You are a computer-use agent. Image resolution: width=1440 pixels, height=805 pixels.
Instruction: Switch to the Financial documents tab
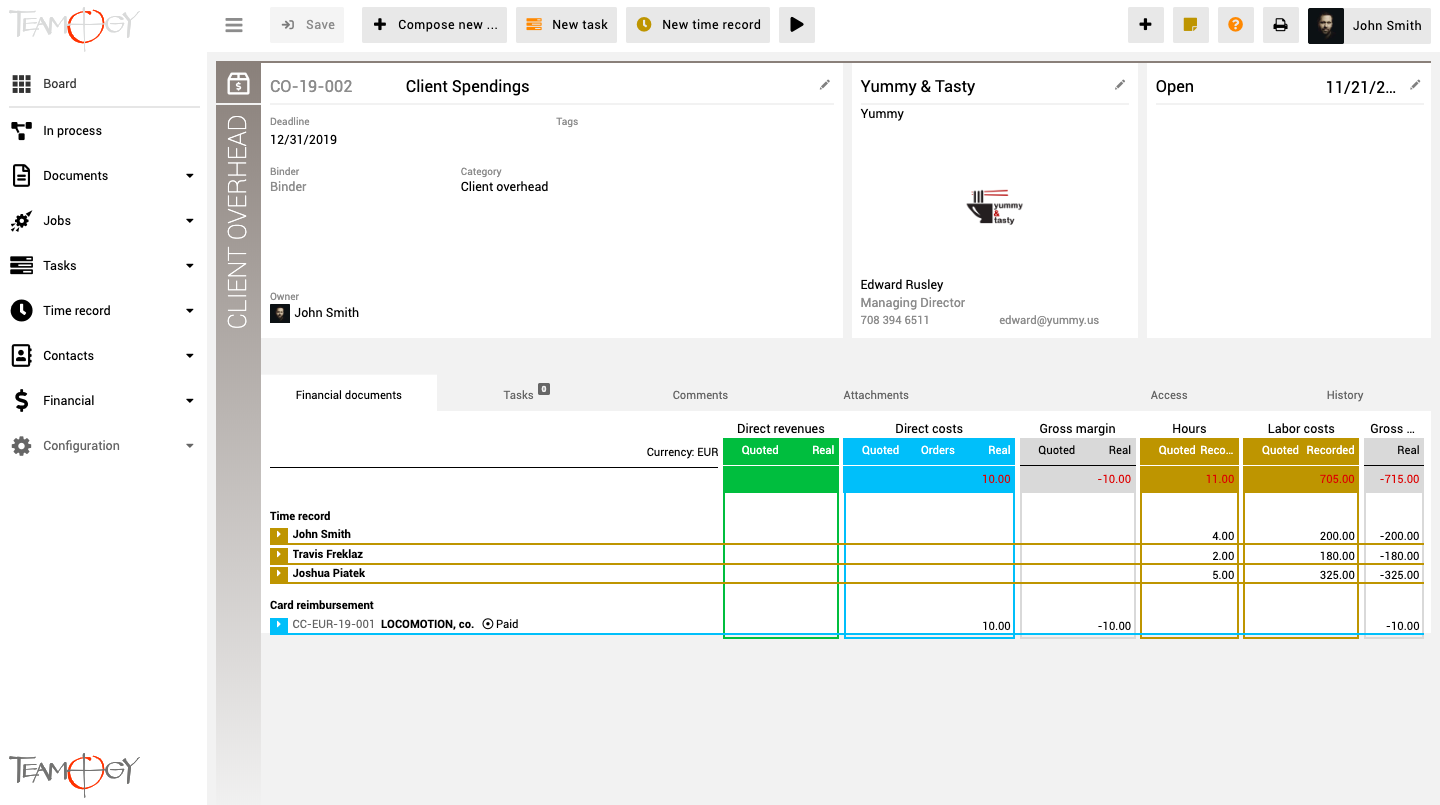pos(349,395)
